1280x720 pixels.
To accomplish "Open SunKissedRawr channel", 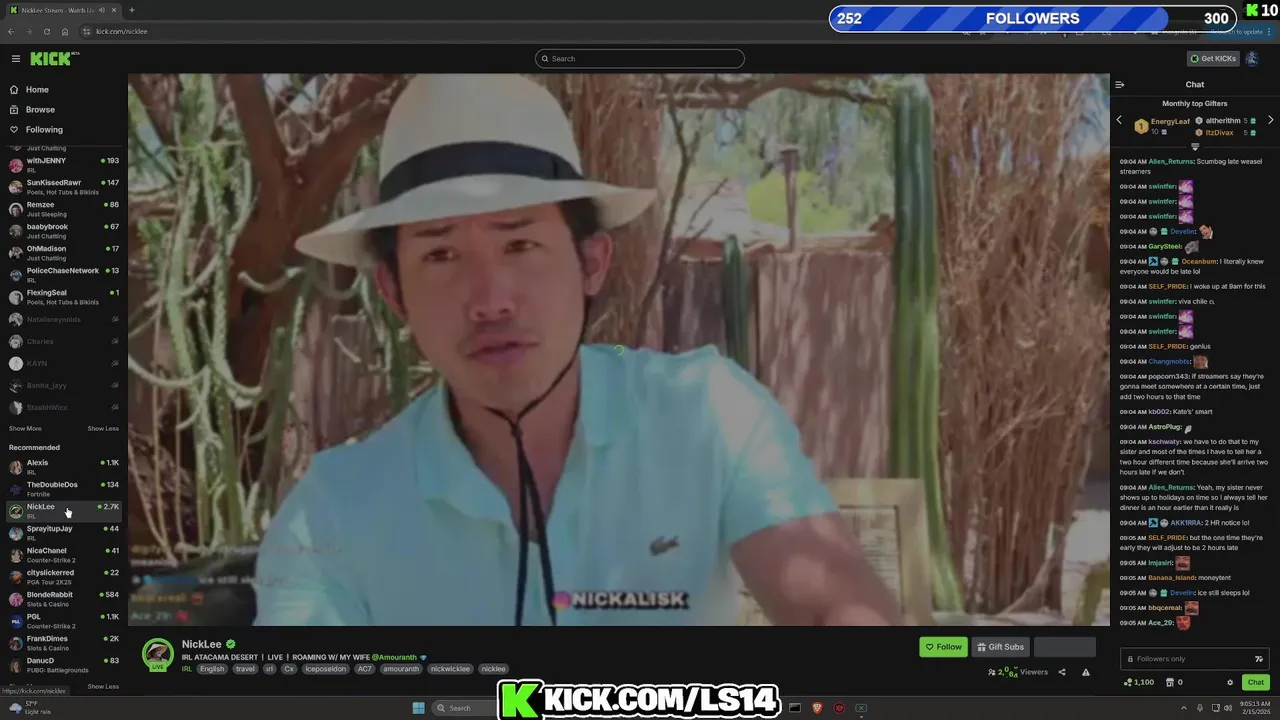I will pos(64,187).
